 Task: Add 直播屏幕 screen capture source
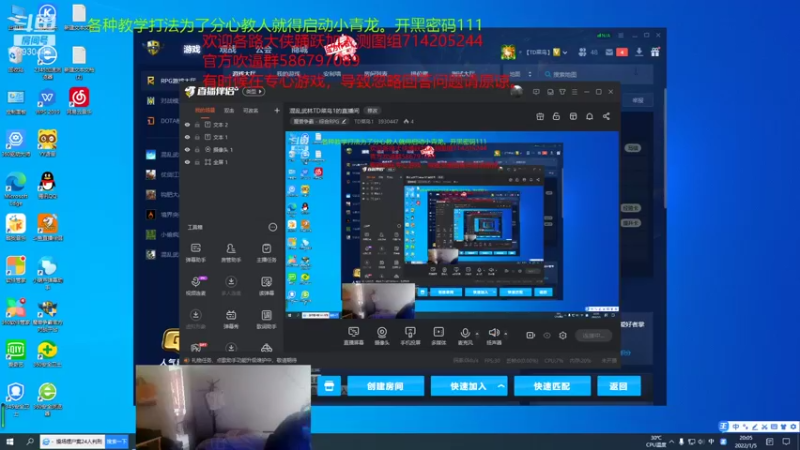[x=354, y=336]
